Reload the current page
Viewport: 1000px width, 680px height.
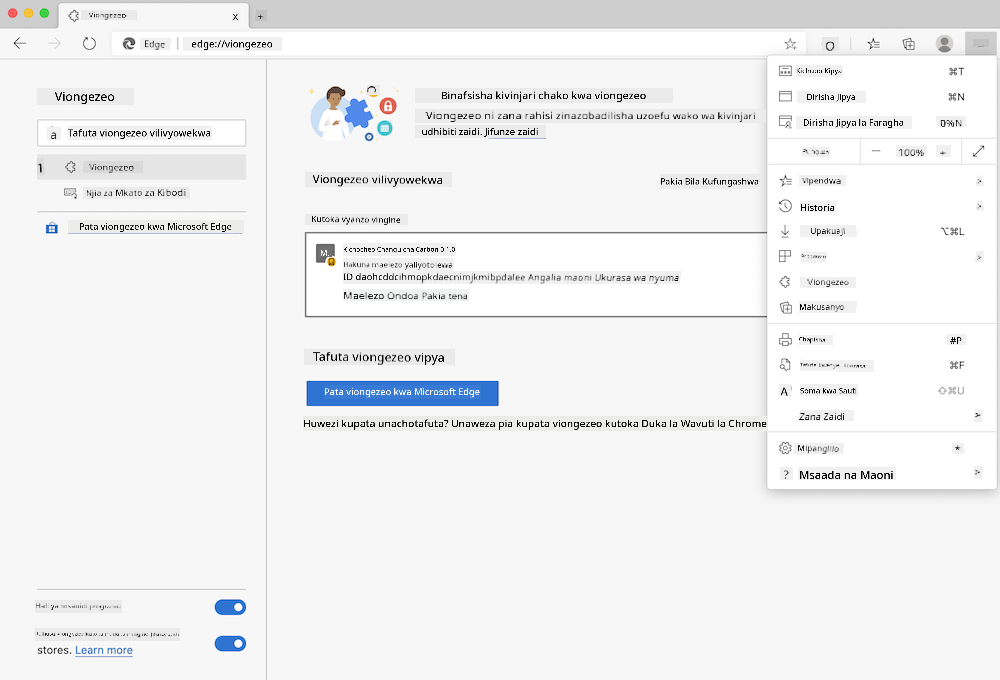pyautogui.click(x=90, y=43)
